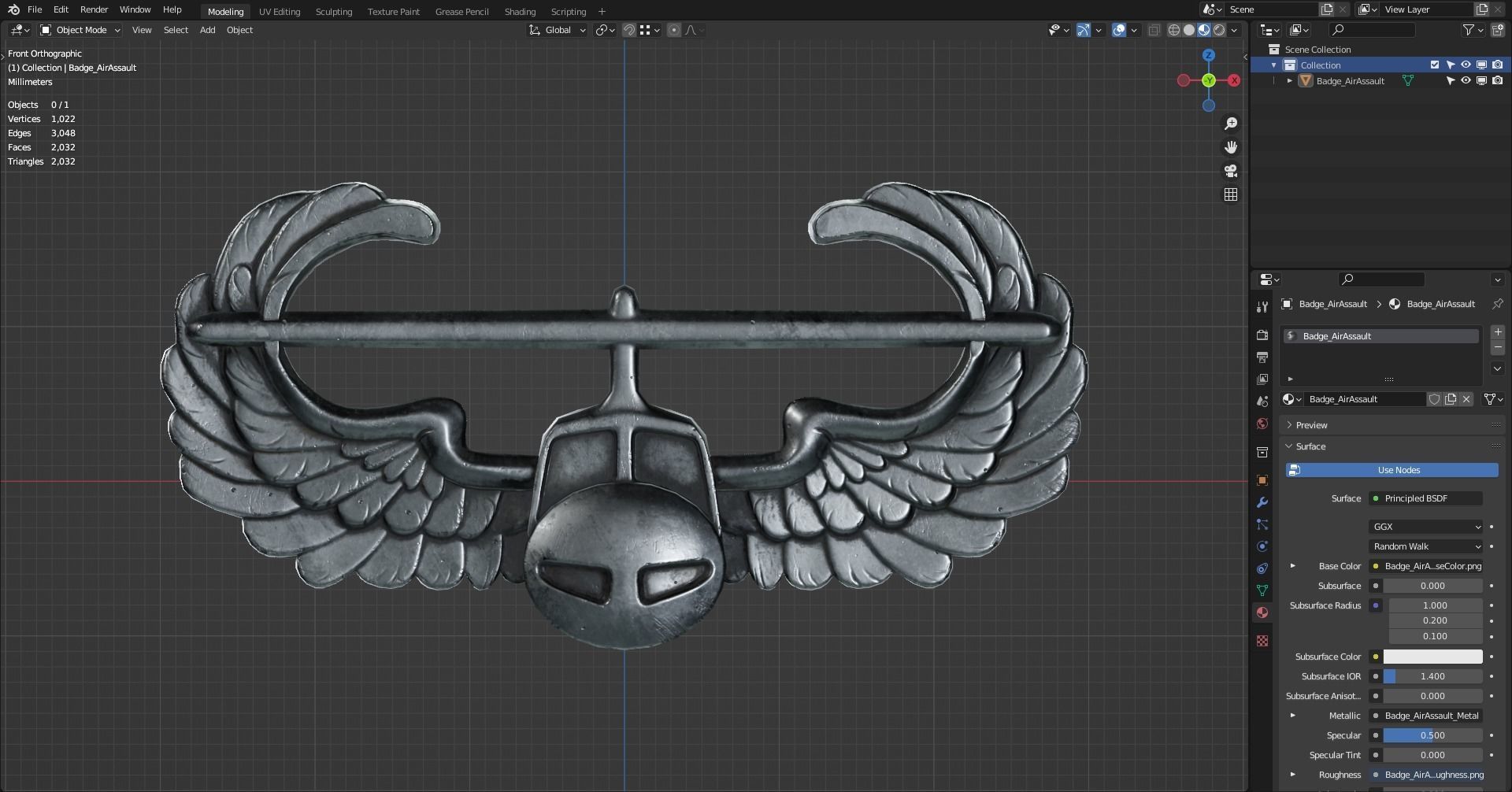This screenshot has height=792, width=1512.
Task: Switch to solid viewport shading
Action: [1189, 30]
